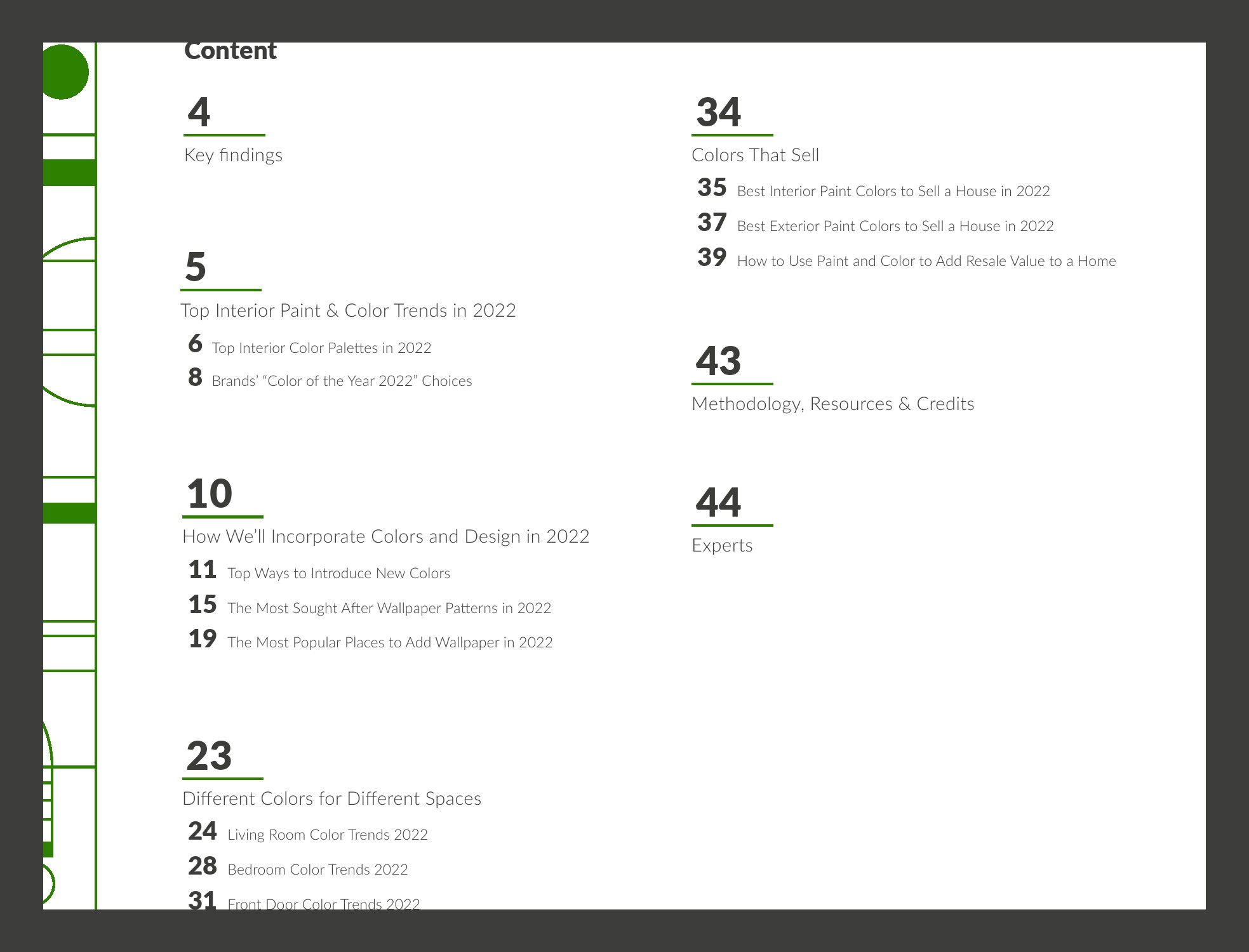This screenshot has height=952, width=1249.
Task: Open Bedroom Color Trends 2022
Action: click(317, 869)
